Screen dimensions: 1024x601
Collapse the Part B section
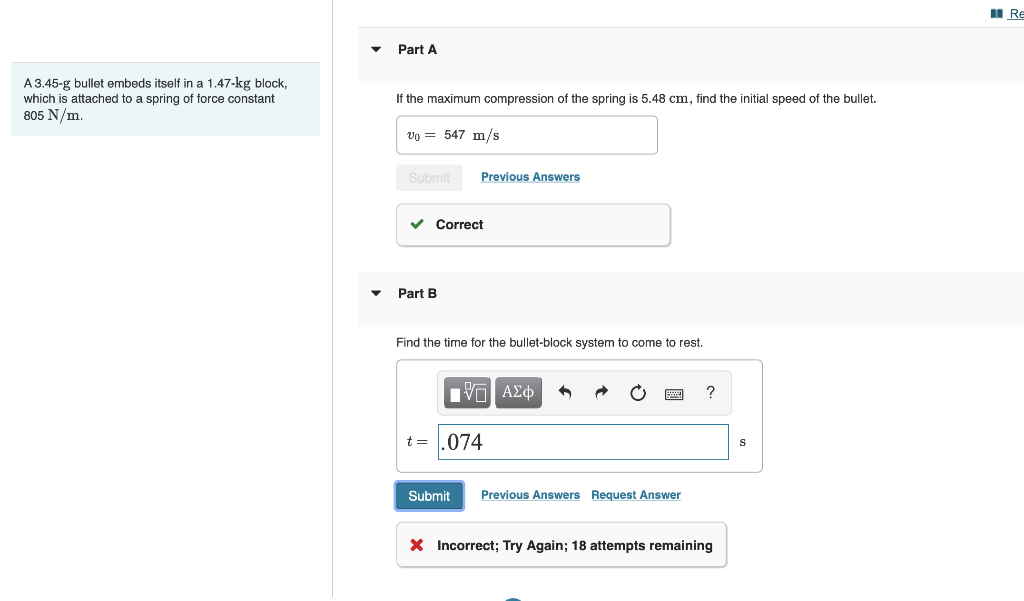[376, 293]
